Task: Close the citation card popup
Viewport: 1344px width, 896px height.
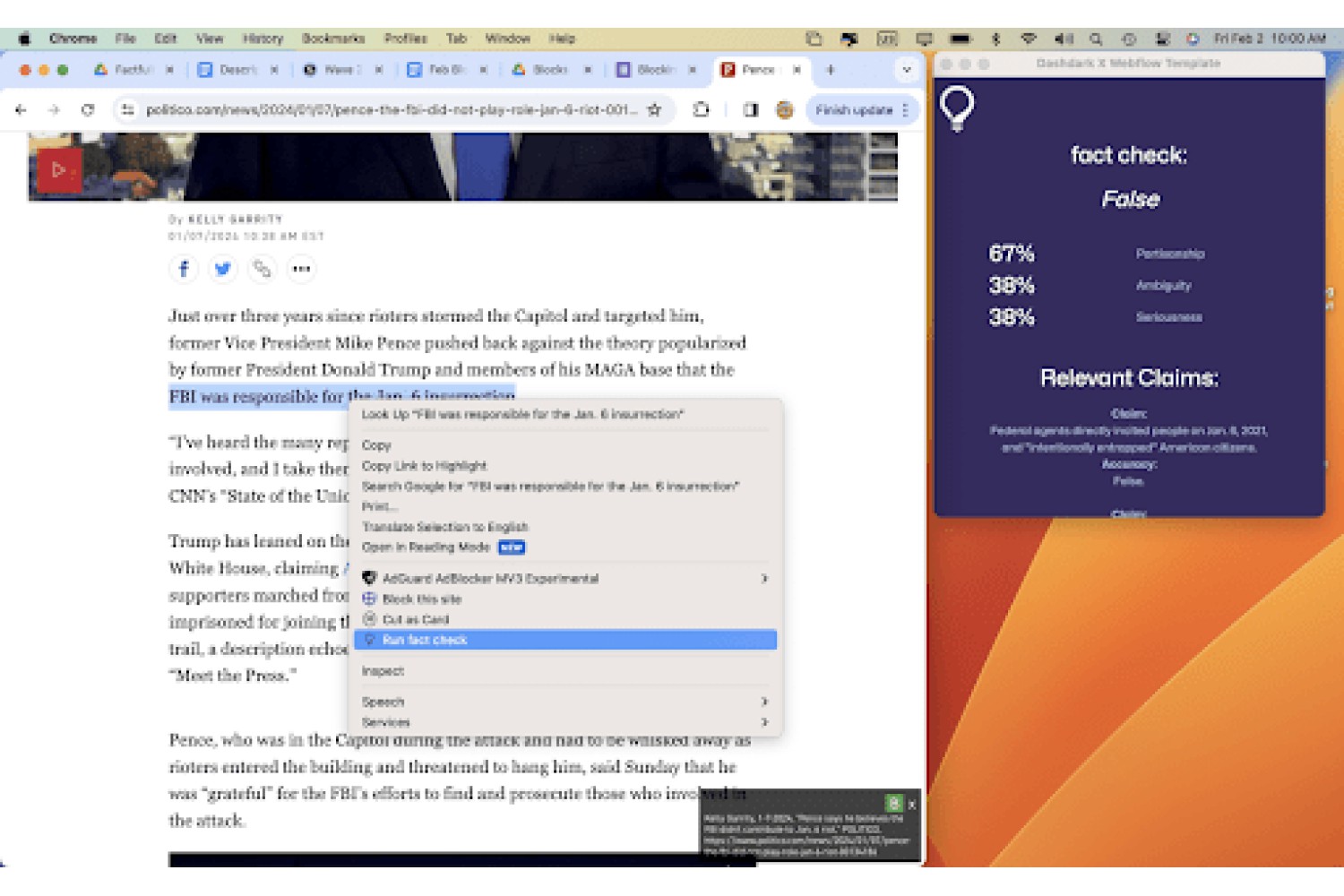Action: tap(912, 805)
